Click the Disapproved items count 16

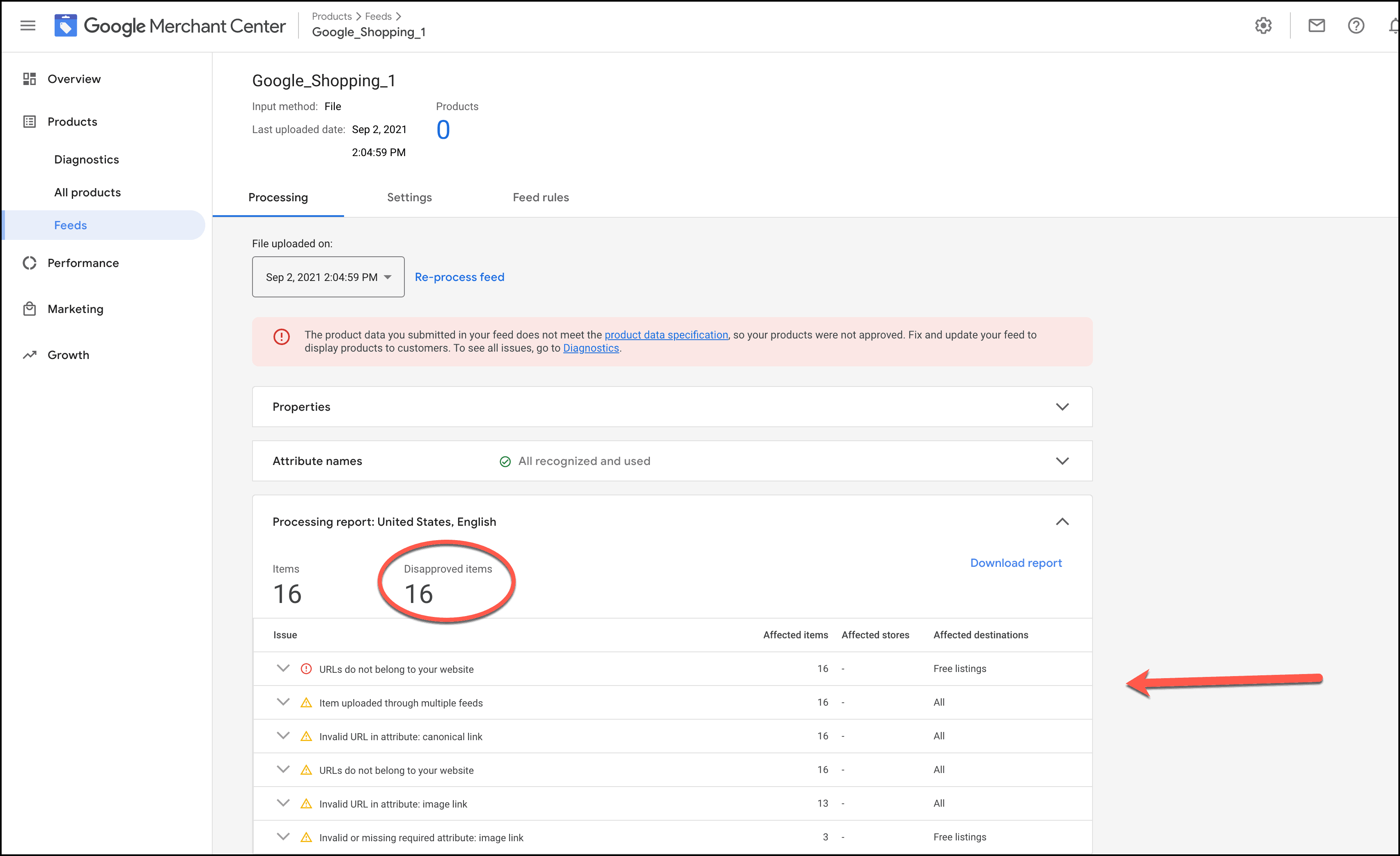coord(419,594)
